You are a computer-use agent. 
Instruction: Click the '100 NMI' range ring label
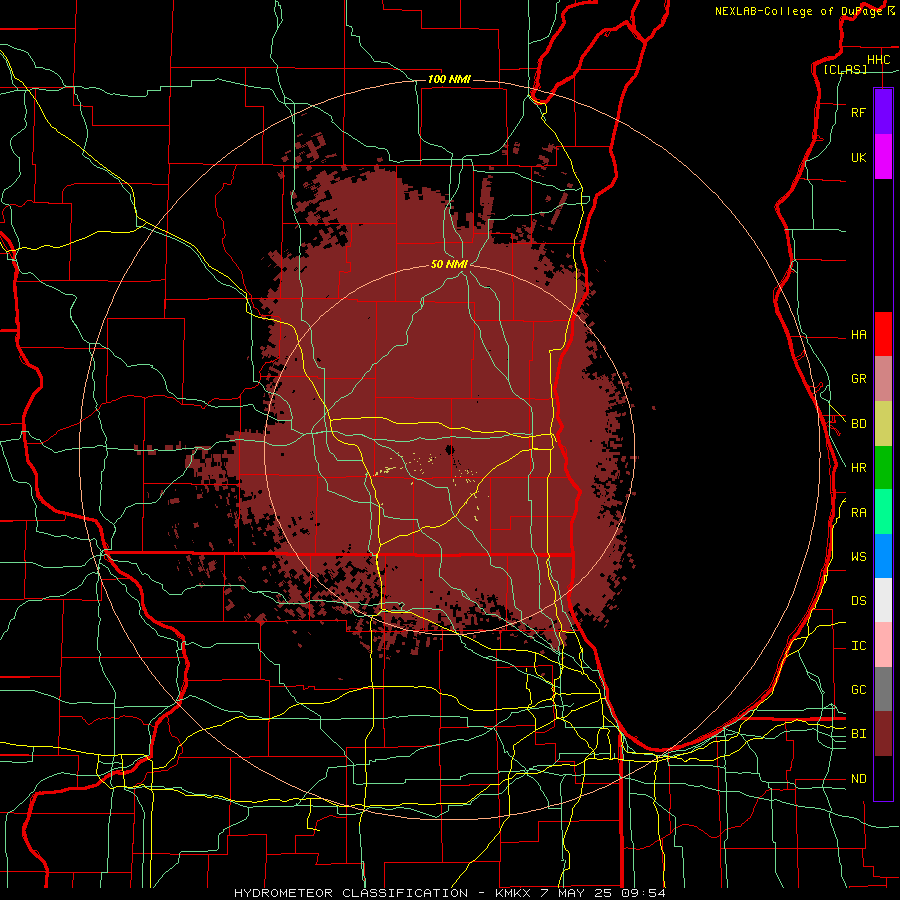(x=449, y=79)
